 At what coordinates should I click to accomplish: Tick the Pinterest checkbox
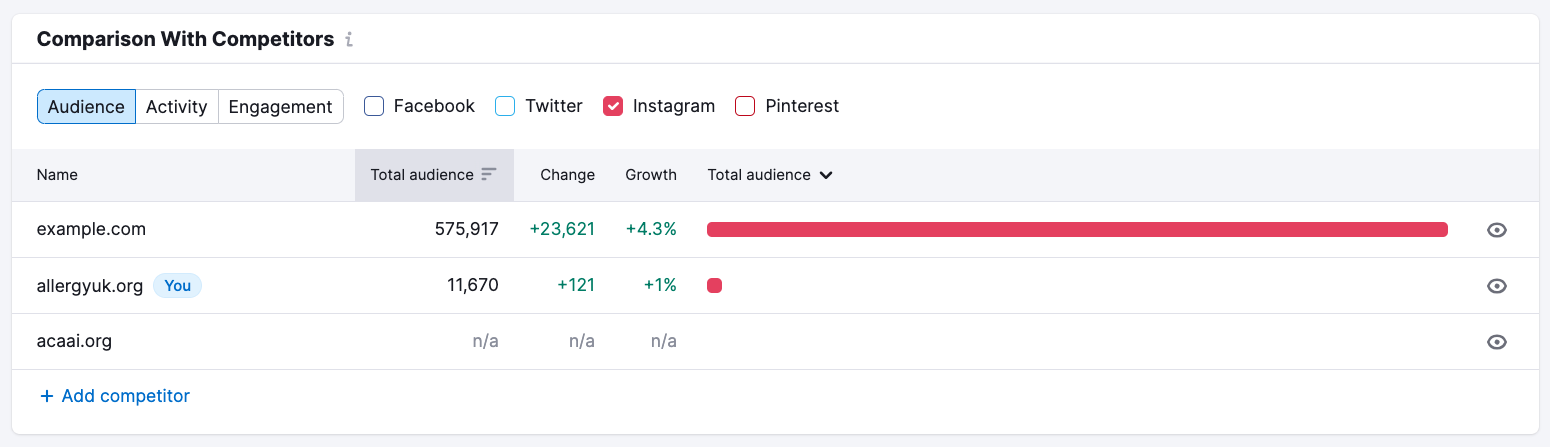[745, 106]
